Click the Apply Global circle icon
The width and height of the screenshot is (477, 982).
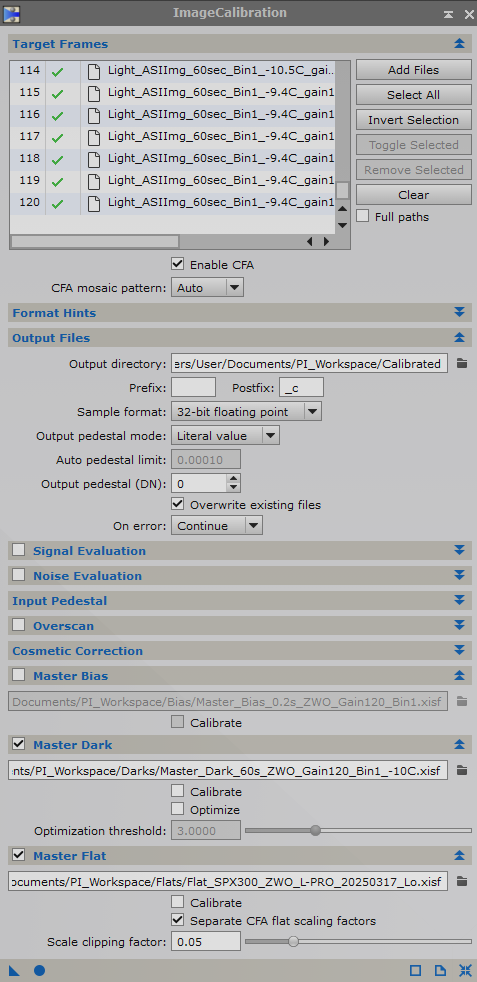click(39, 971)
